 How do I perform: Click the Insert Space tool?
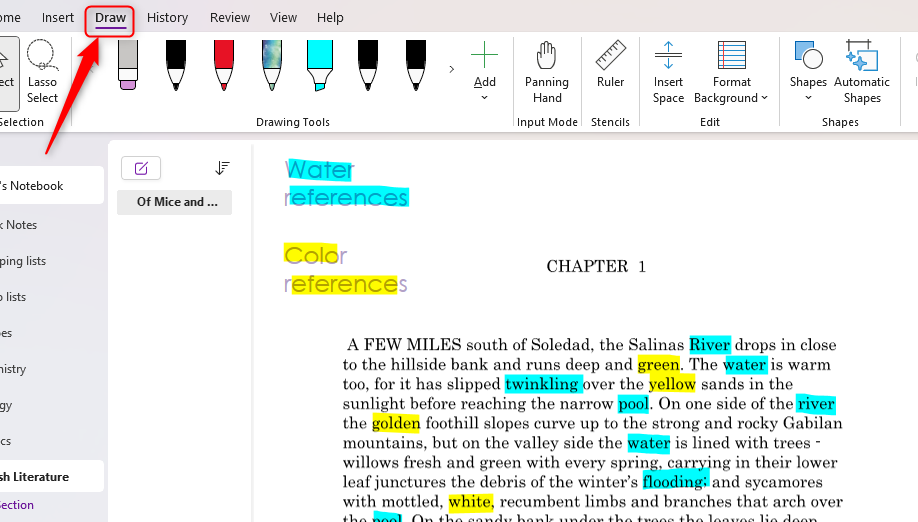(x=668, y=73)
